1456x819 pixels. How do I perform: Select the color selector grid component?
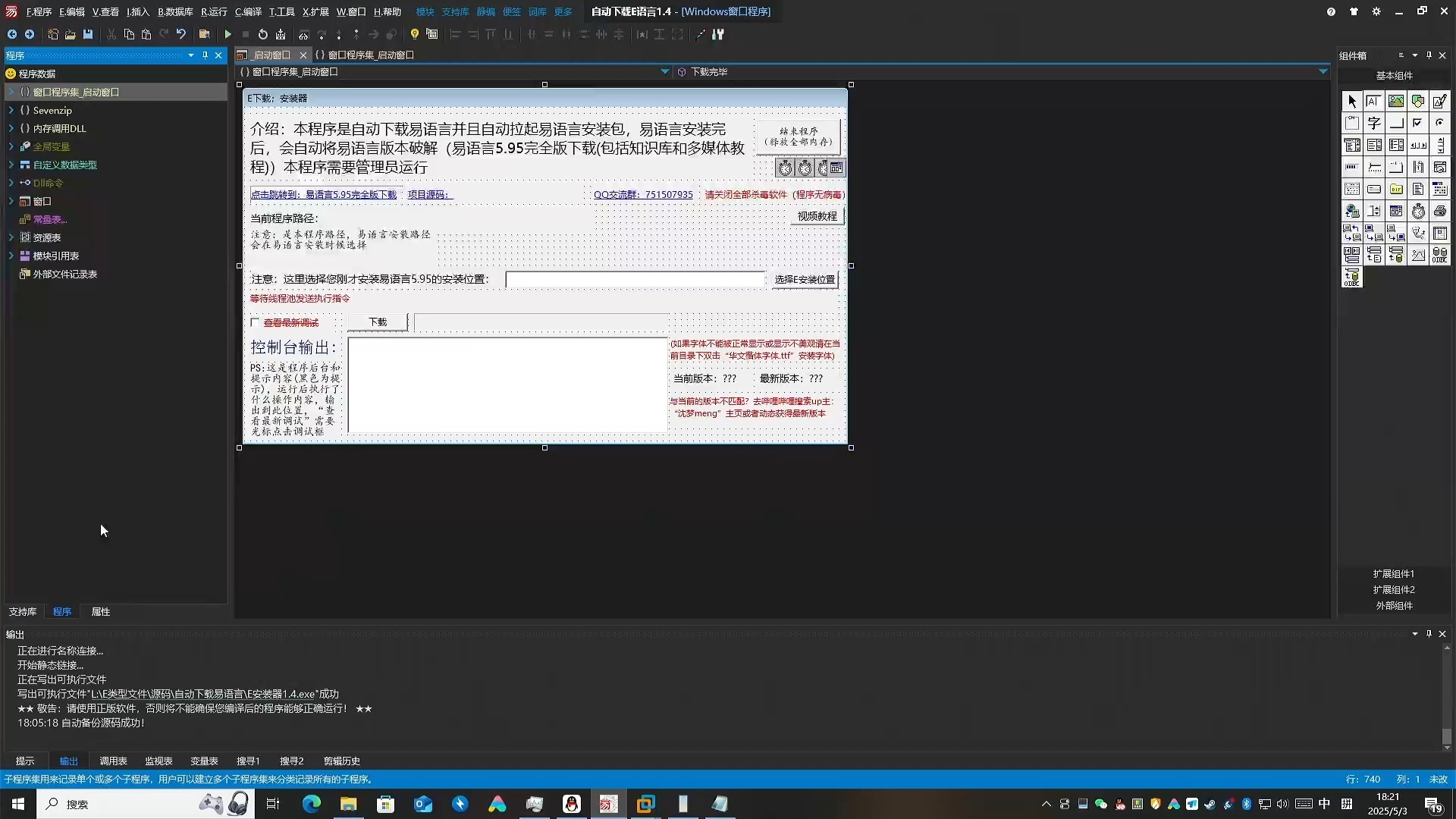pyautogui.click(x=1440, y=189)
